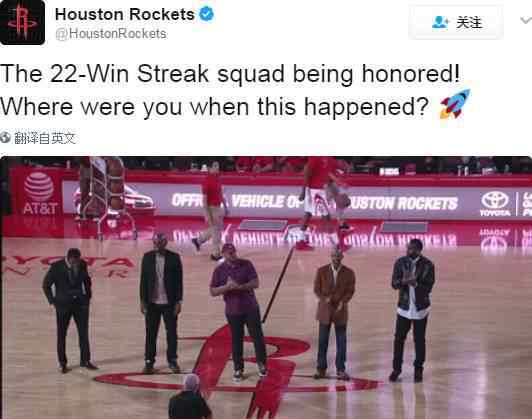Click the Houston Rockets banner text
Image resolution: width=532 pixels, height=419 pixels.
click(403, 203)
